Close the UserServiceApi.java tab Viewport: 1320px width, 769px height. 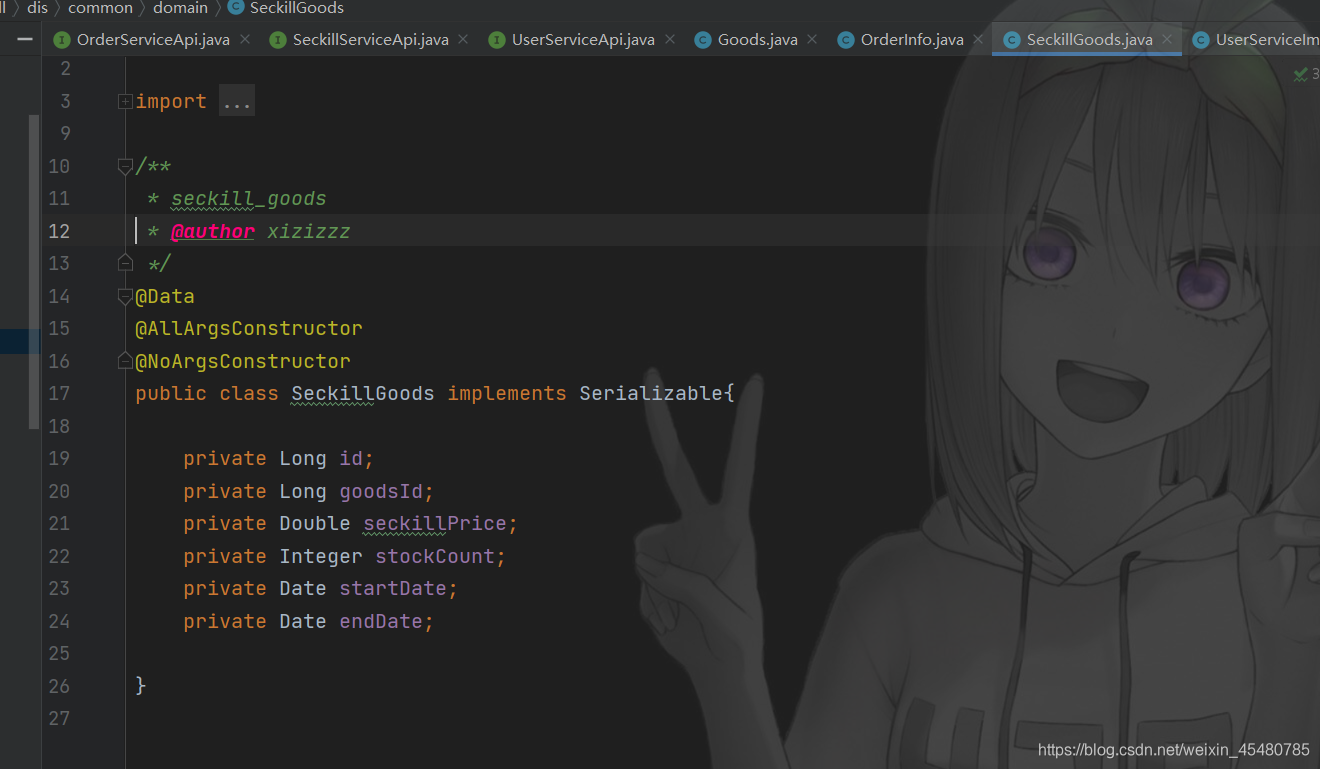coord(669,40)
